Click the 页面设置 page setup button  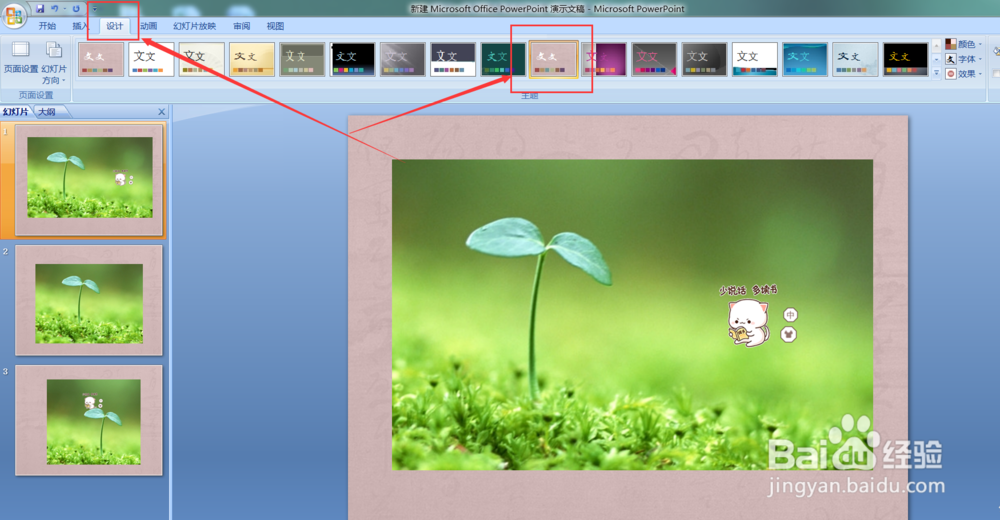click(x=21, y=57)
